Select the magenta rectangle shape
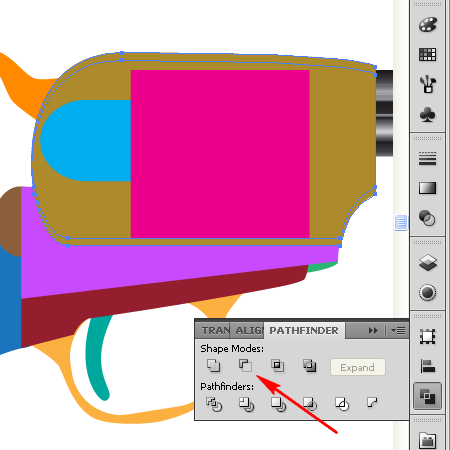The image size is (450, 450). click(220, 154)
